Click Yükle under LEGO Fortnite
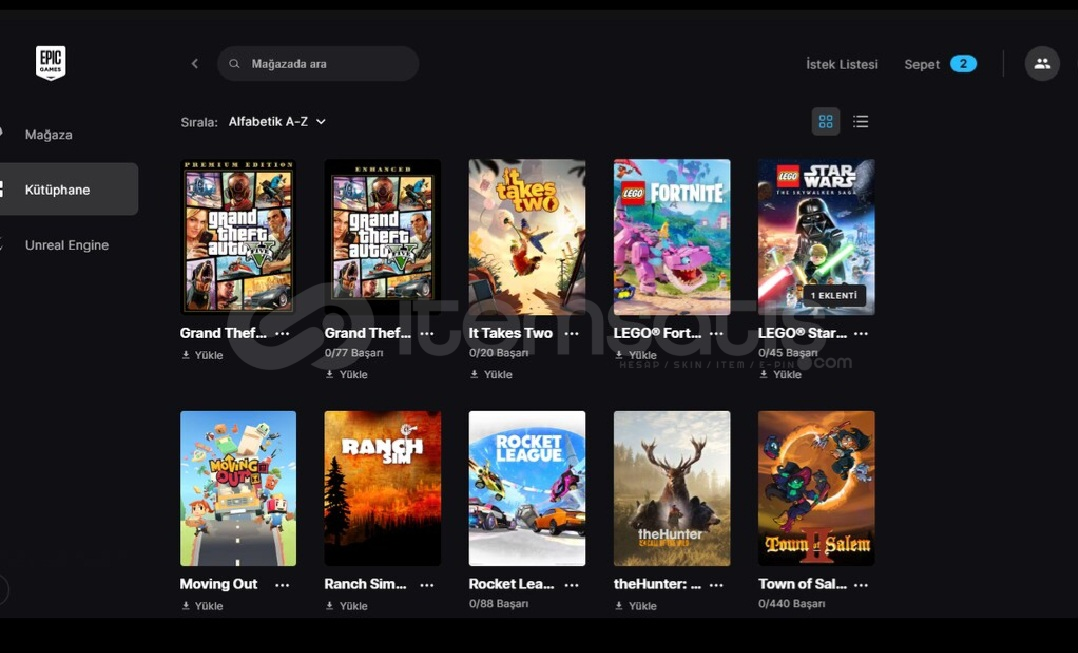 click(x=636, y=355)
